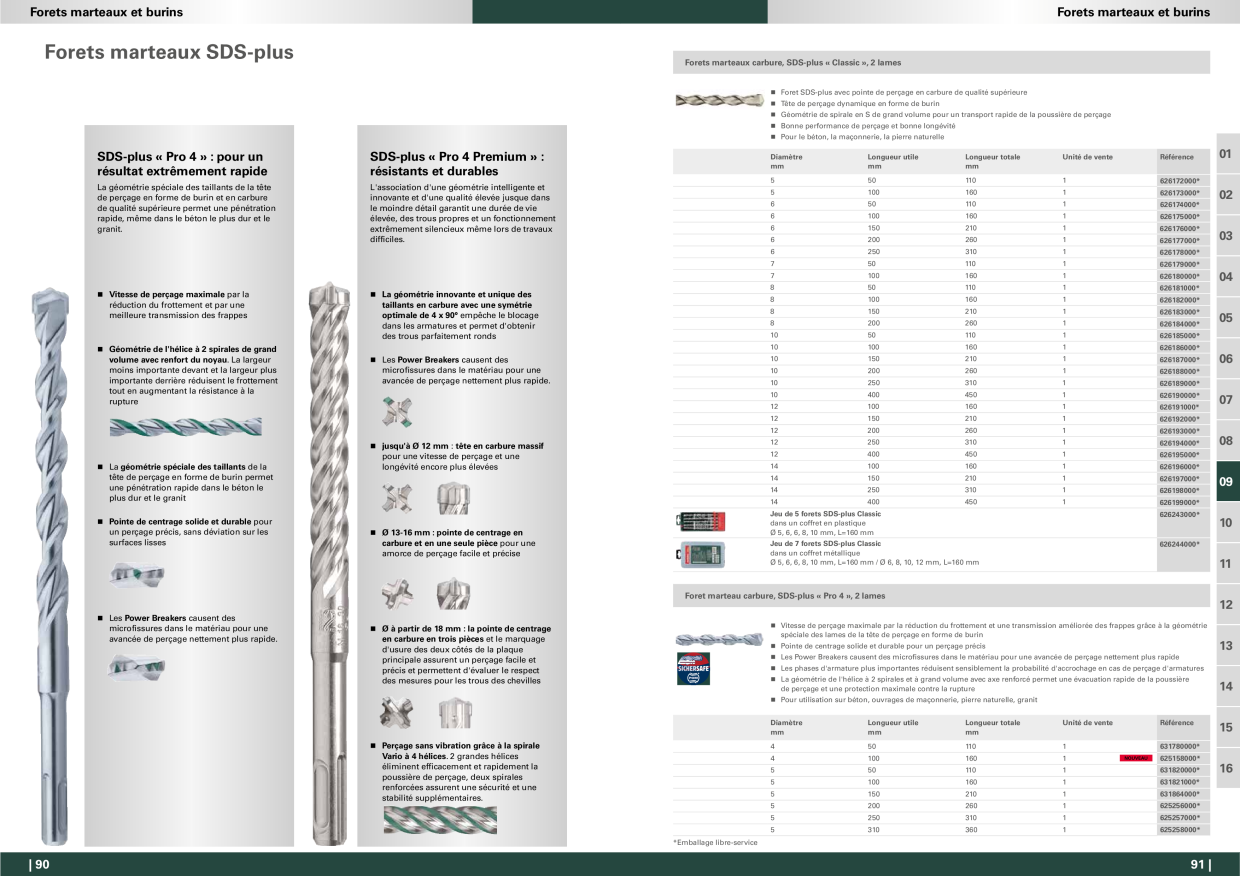
Task: Click section bar 'Forets marteaux carbure, SDS-plus « Classic », 2 lames'
Action: coord(942,62)
